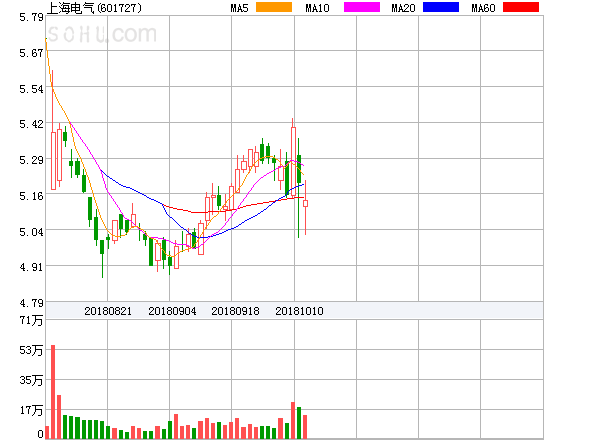Click the 17万 volume axis label

[31, 411]
